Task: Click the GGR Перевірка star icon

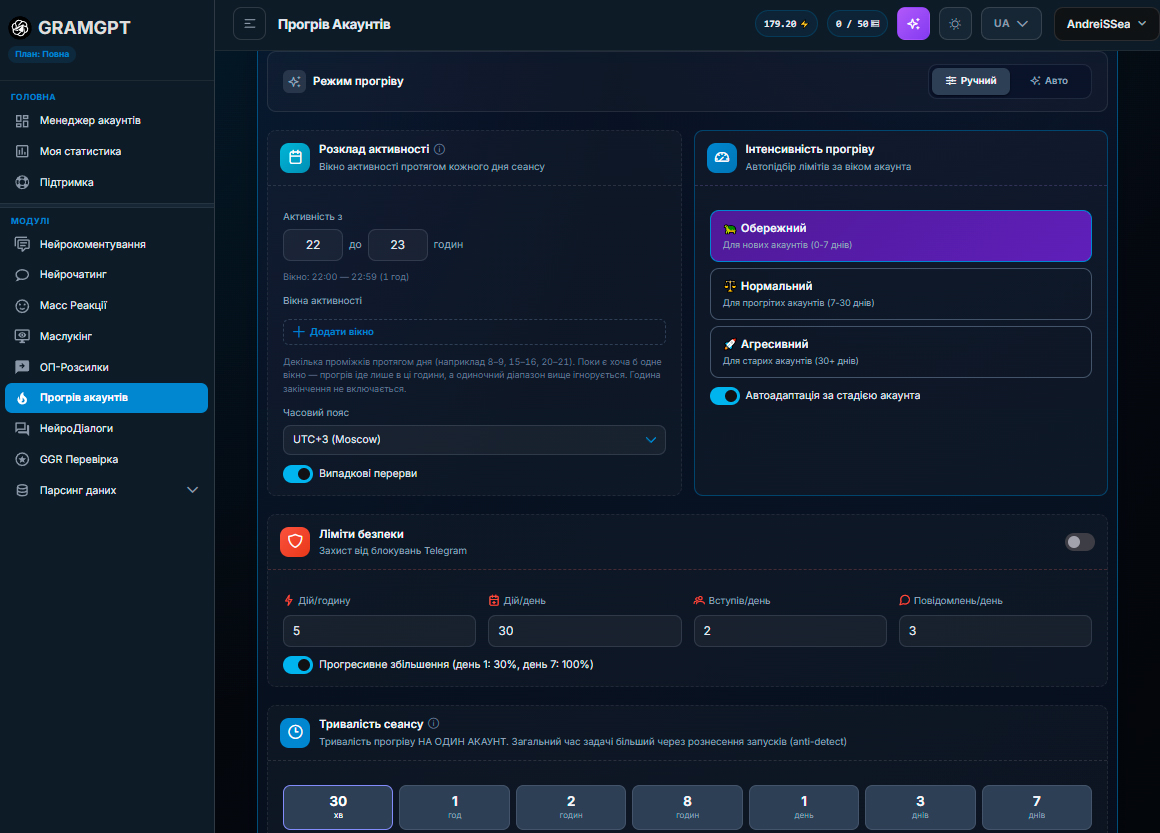Action: click(x=22, y=459)
